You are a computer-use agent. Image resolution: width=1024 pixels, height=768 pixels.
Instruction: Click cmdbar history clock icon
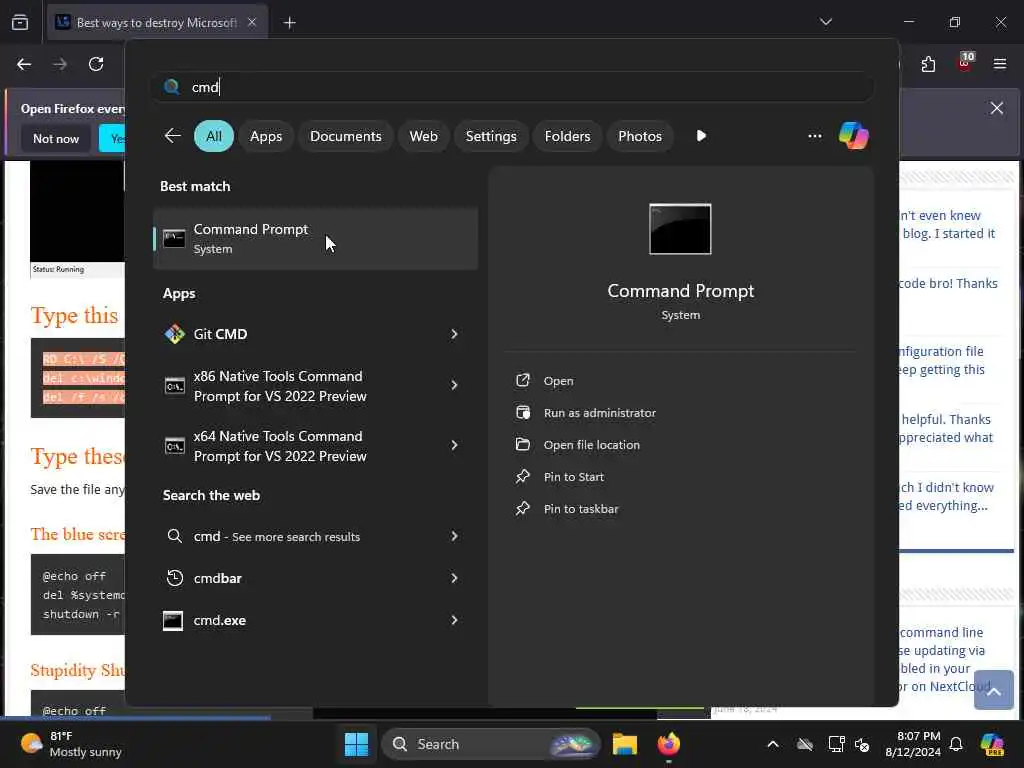click(x=174, y=578)
